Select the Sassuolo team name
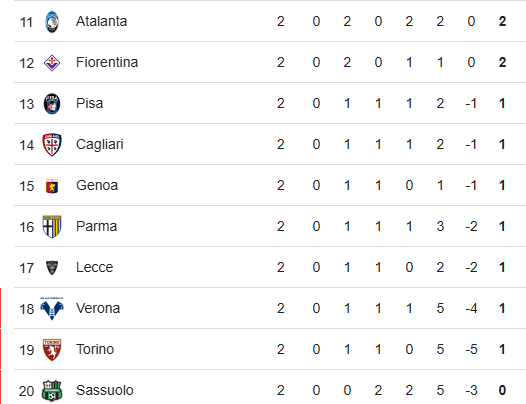 click(105, 390)
